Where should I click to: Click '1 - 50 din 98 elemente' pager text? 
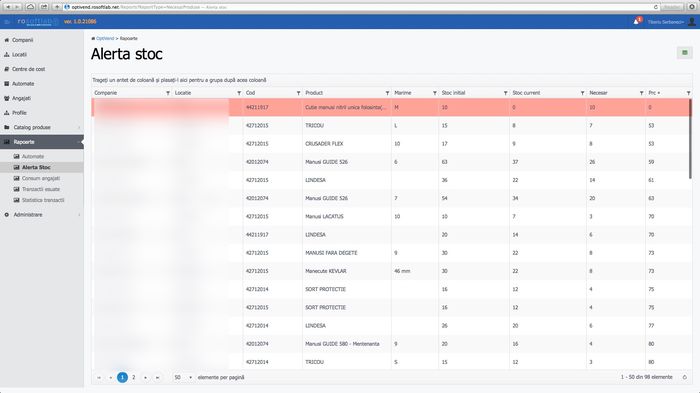click(x=646, y=377)
